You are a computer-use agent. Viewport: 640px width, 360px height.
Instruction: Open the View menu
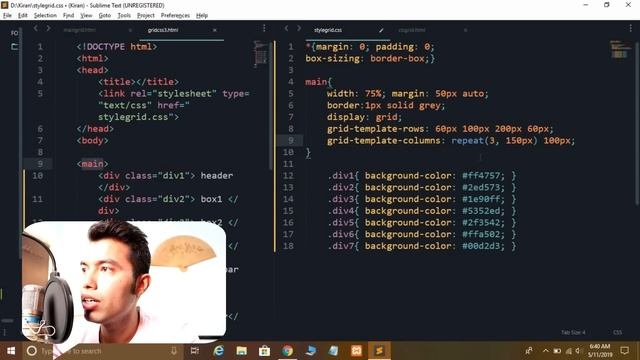(x=86, y=16)
